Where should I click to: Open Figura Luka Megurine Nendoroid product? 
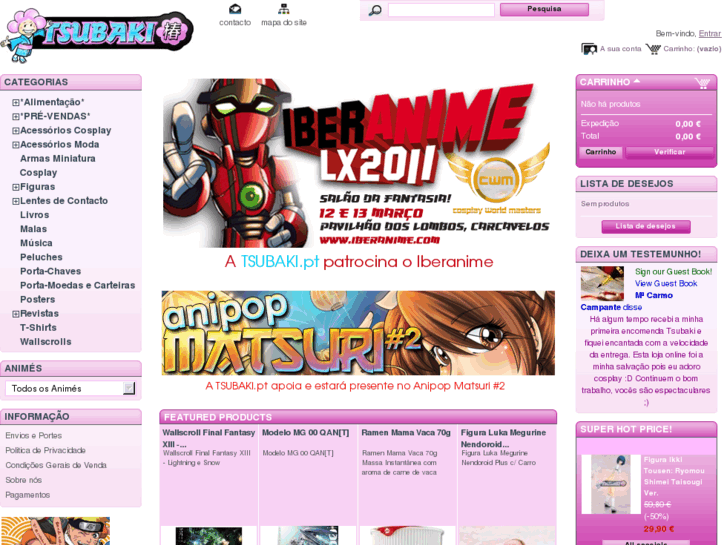coord(504,438)
